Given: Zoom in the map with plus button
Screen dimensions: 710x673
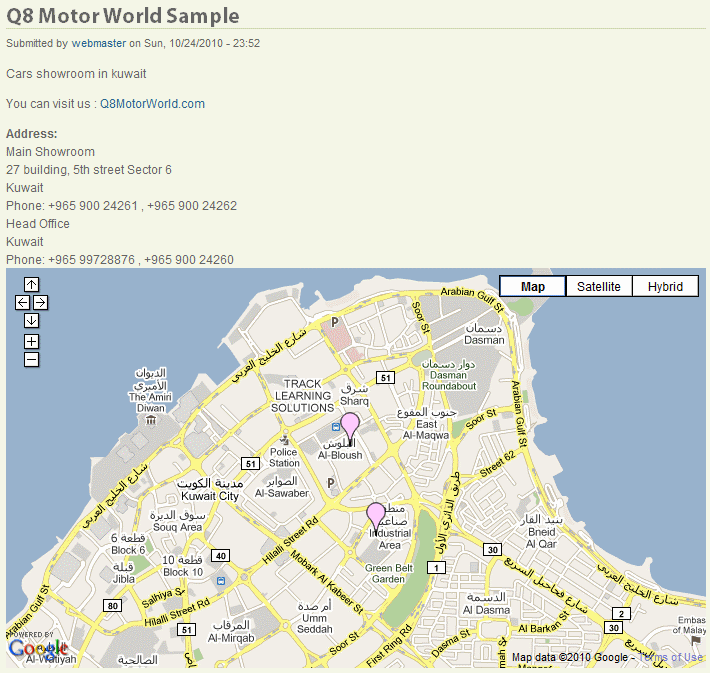Looking at the screenshot, I should click(31, 341).
